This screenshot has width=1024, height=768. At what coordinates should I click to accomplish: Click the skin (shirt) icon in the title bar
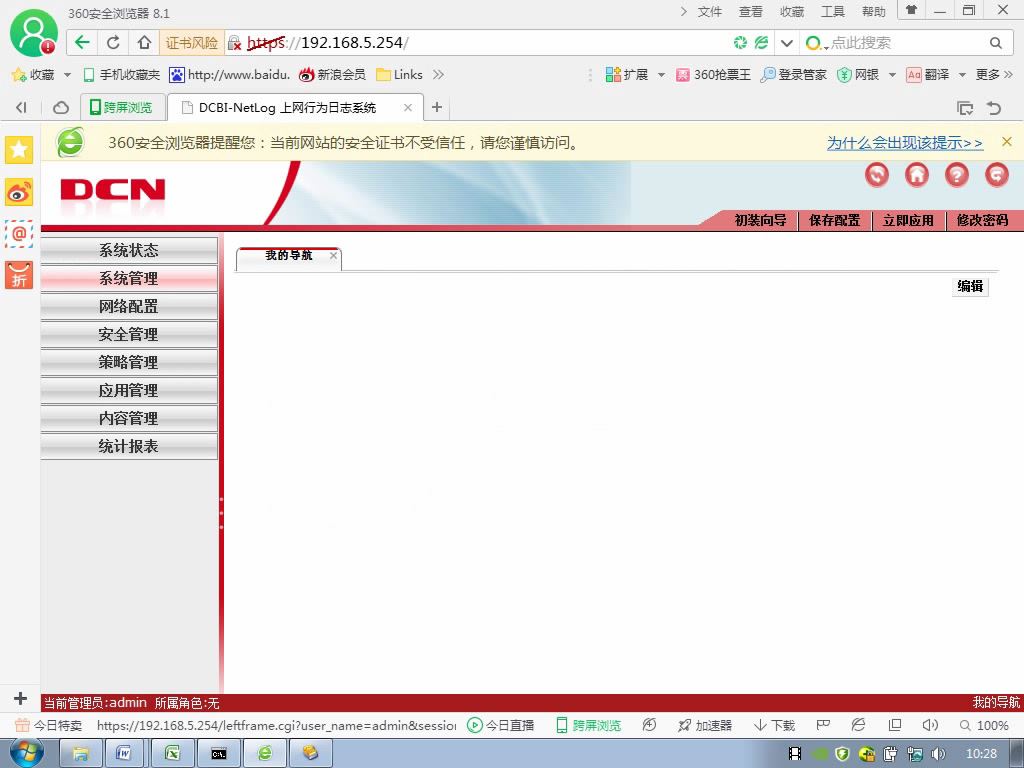(911, 10)
